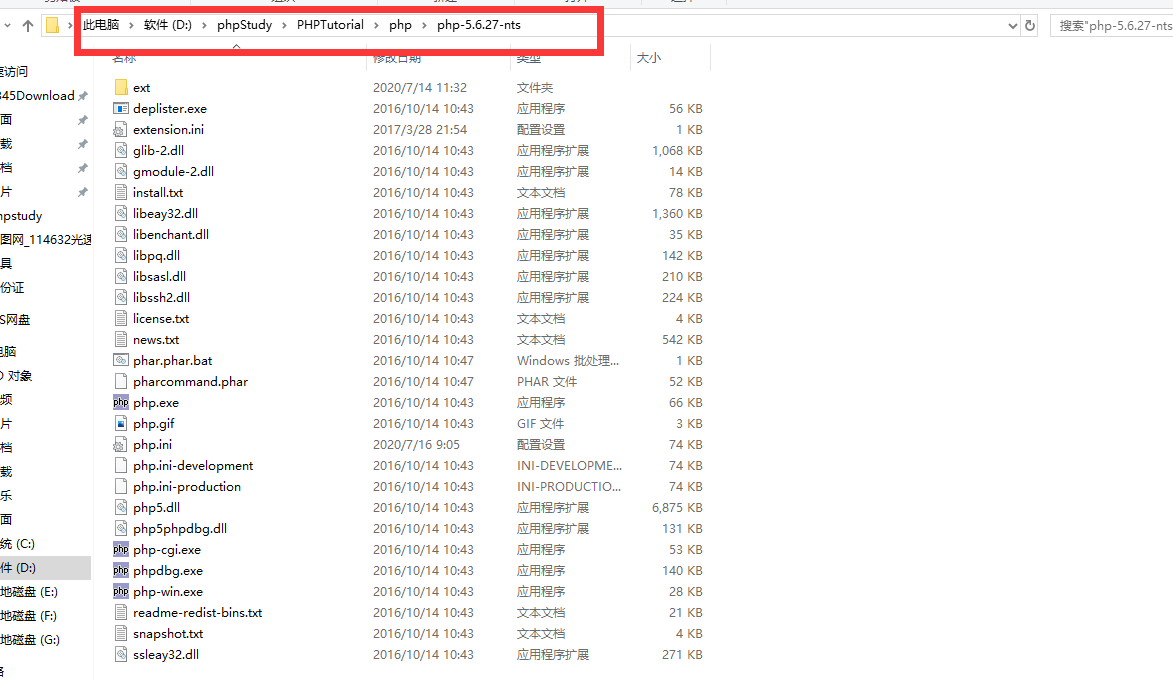
Task: Click the 6,875 KB size of php5.dll
Action: coord(677,507)
